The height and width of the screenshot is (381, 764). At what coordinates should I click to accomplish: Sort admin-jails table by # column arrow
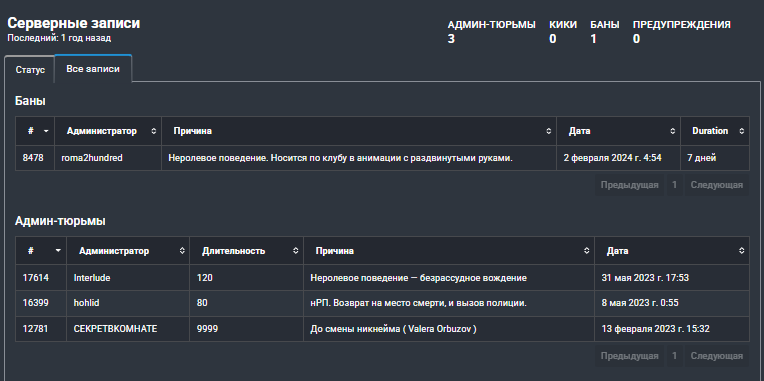[x=58, y=251]
